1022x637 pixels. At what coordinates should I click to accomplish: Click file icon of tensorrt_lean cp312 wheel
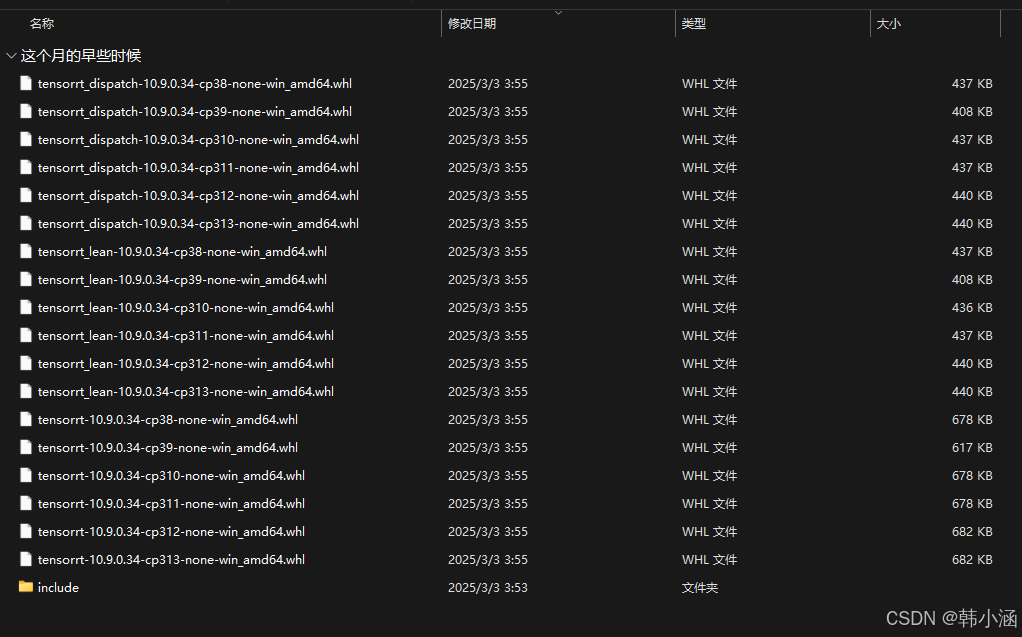tap(25, 363)
